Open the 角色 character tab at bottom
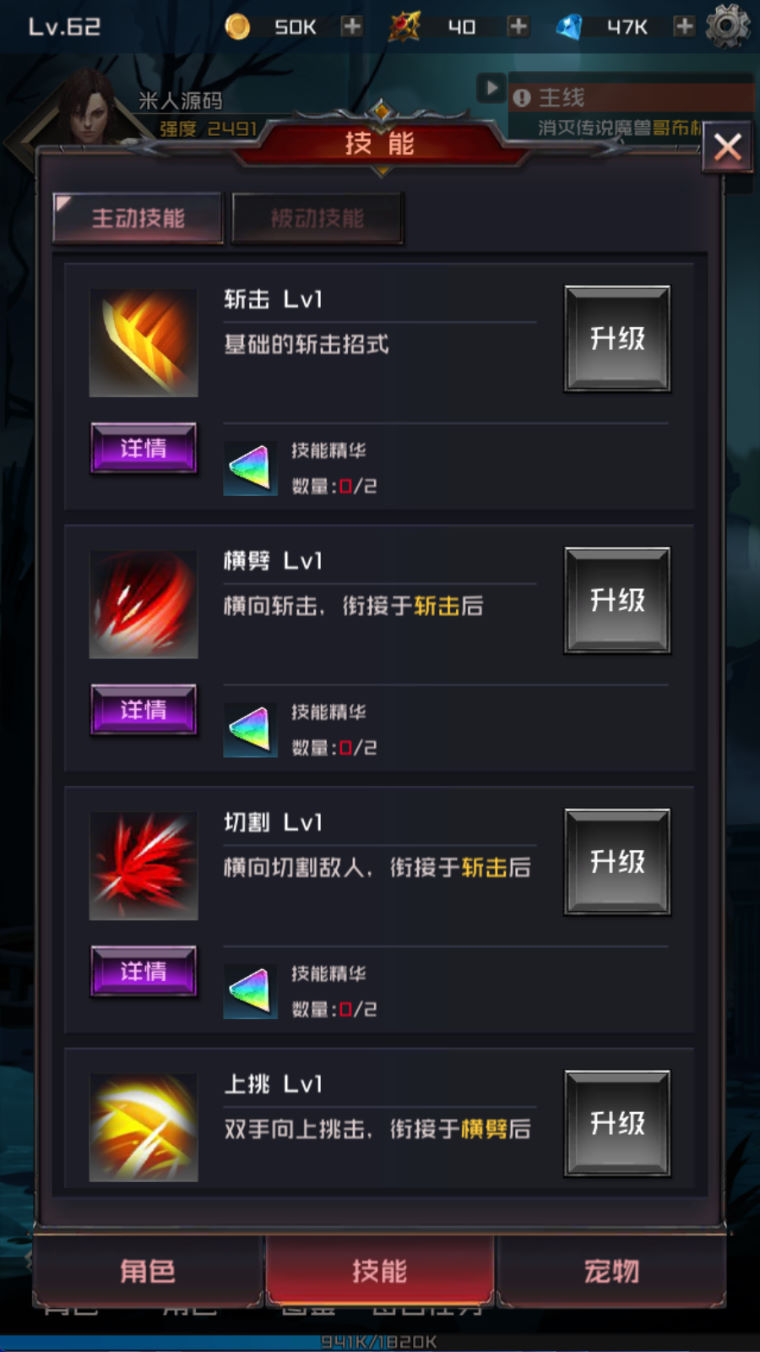 pyautogui.click(x=148, y=1271)
